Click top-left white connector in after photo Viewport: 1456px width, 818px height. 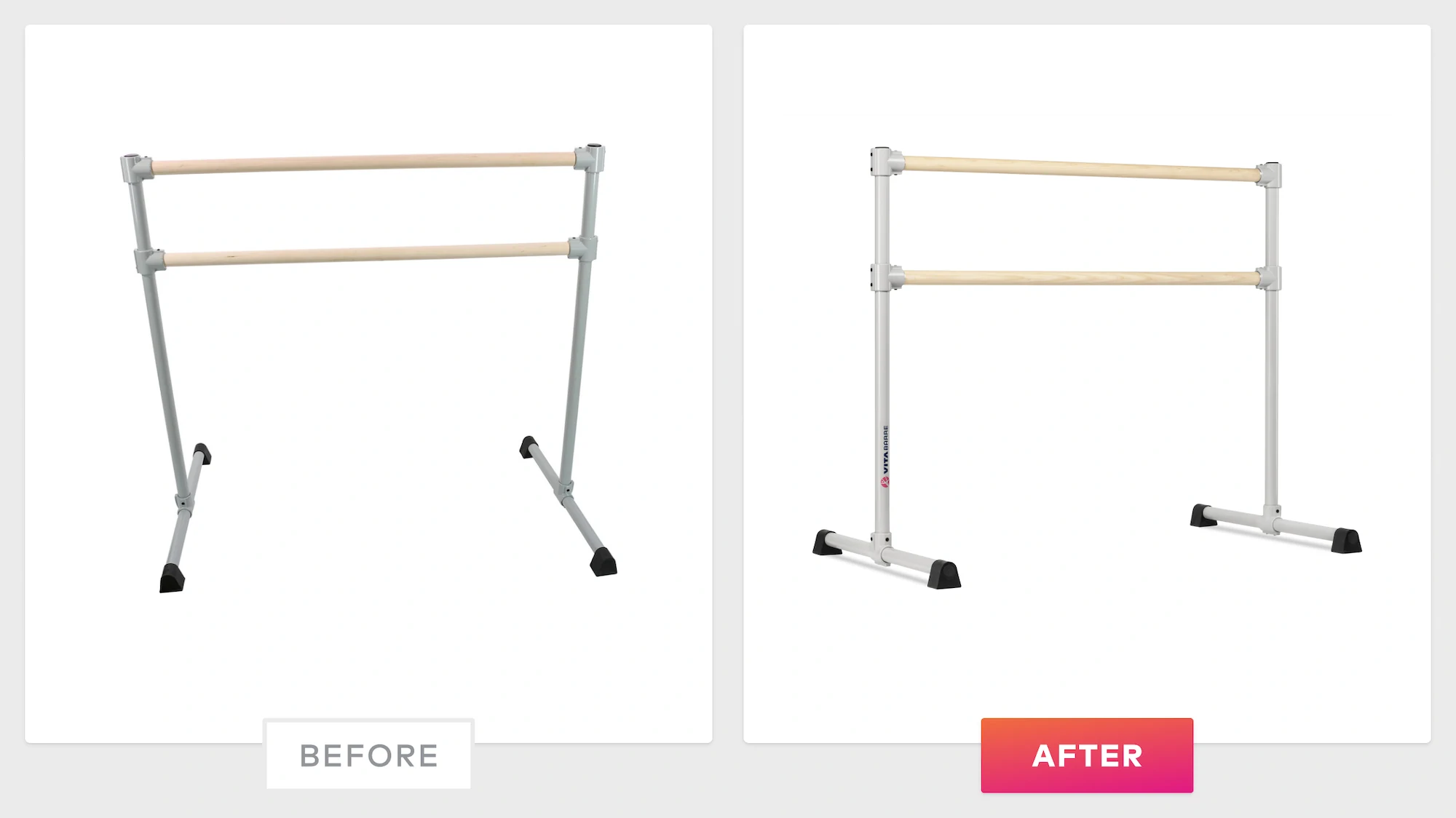click(887, 162)
